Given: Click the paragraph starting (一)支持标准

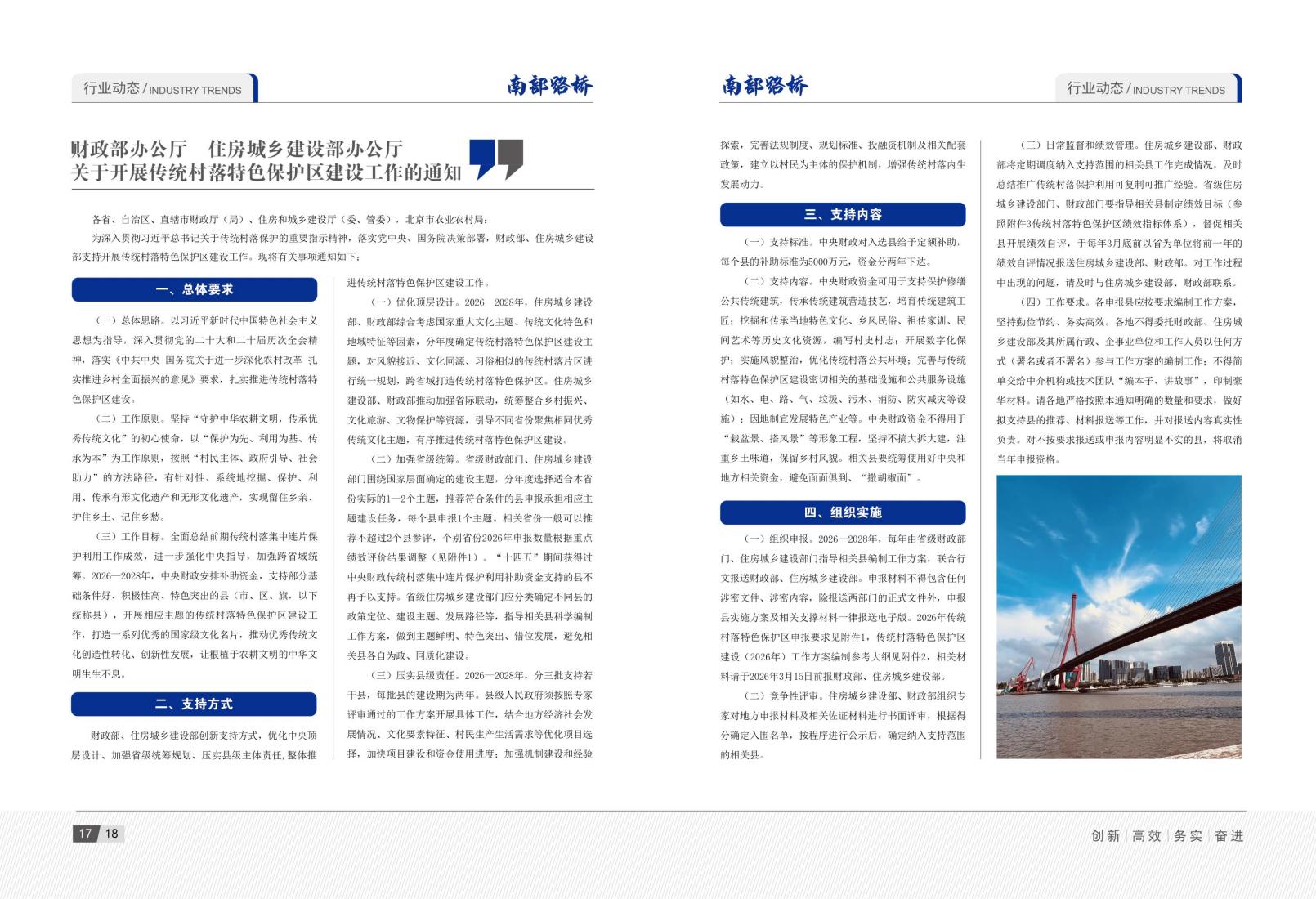Looking at the screenshot, I should (843, 252).
